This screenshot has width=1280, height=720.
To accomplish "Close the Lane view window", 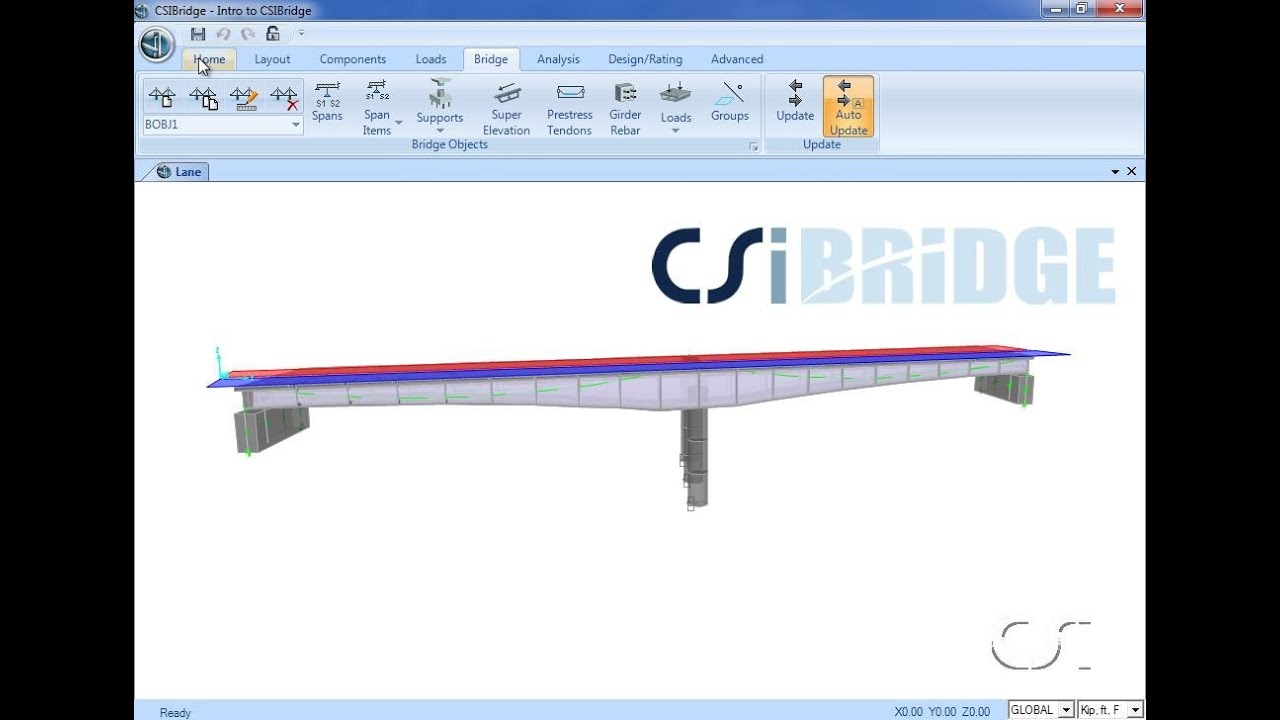I will pos(1132,172).
